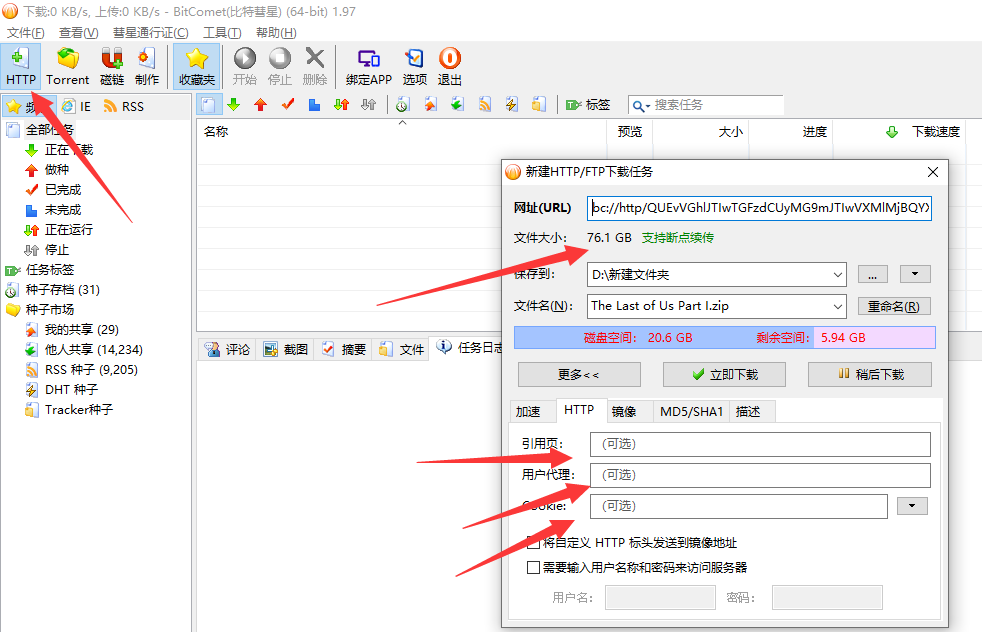
Task: Click the 引用页 referrer input field
Action: point(760,444)
